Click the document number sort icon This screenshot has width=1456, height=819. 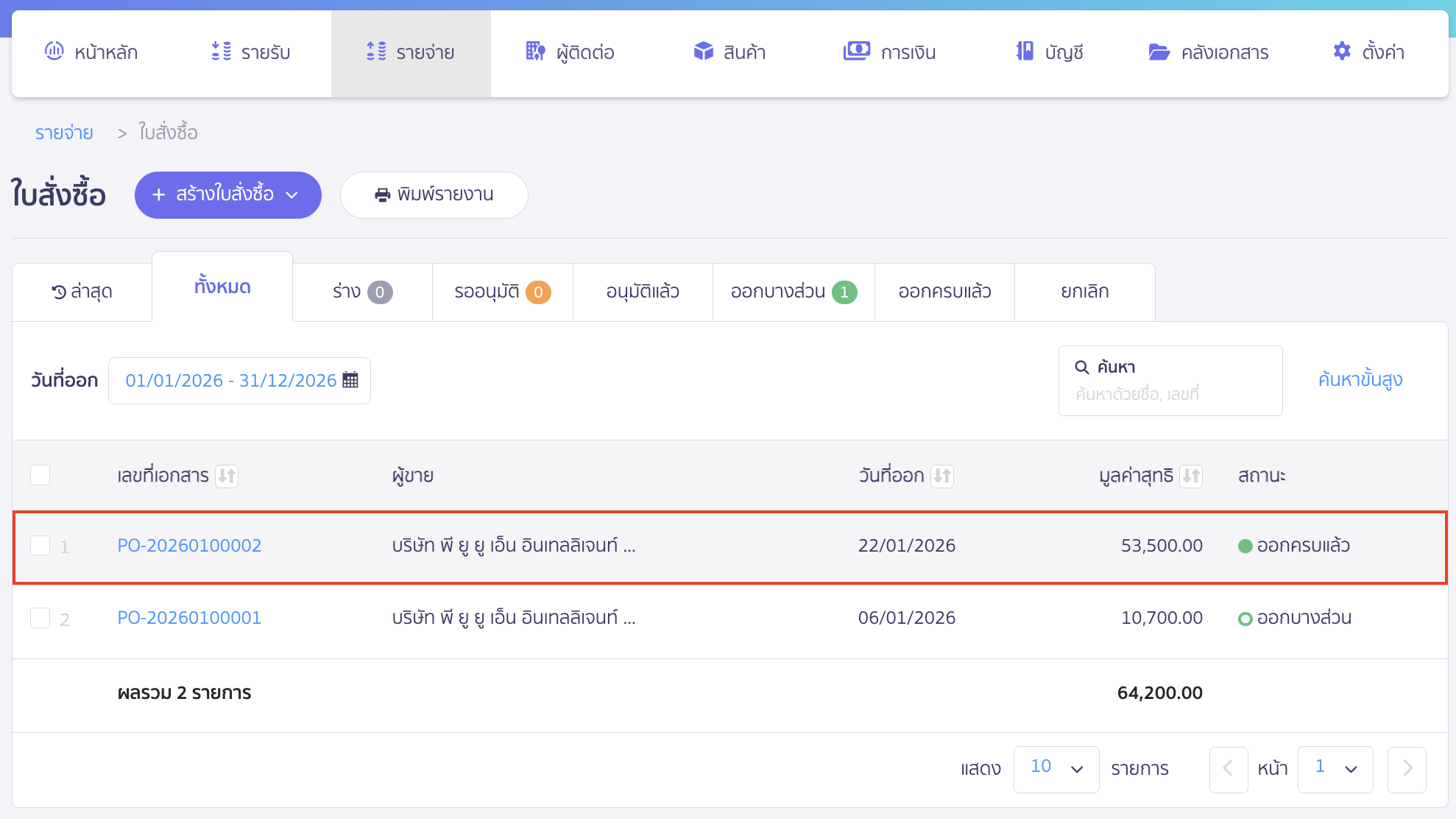click(x=227, y=476)
